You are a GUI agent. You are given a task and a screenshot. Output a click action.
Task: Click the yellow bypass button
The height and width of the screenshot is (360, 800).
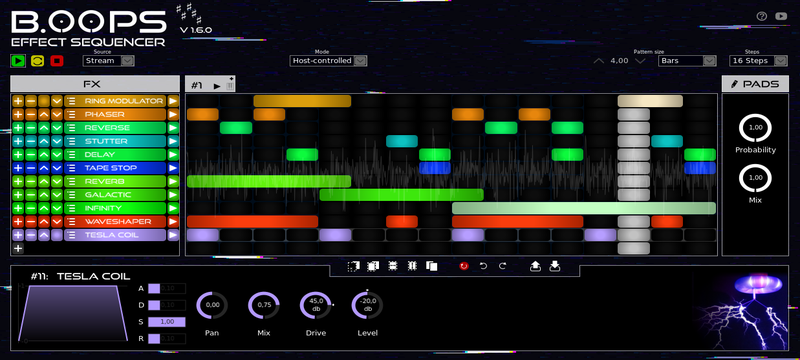point(37,61)
